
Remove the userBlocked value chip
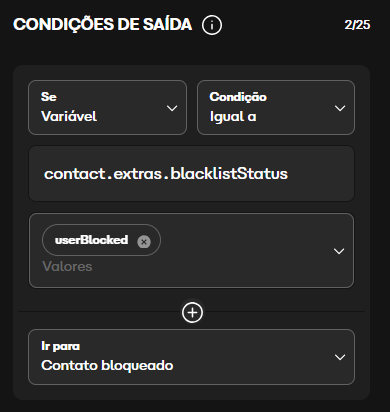[x=144, y=242]
